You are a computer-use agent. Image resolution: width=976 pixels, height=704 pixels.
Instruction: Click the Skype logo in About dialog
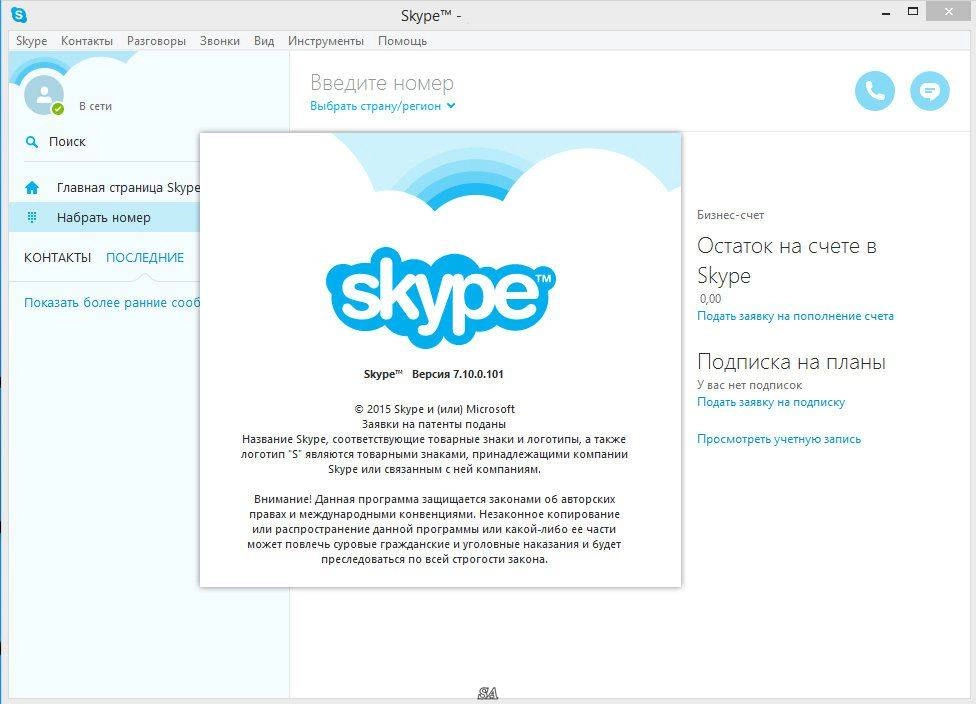pos(441,298)
